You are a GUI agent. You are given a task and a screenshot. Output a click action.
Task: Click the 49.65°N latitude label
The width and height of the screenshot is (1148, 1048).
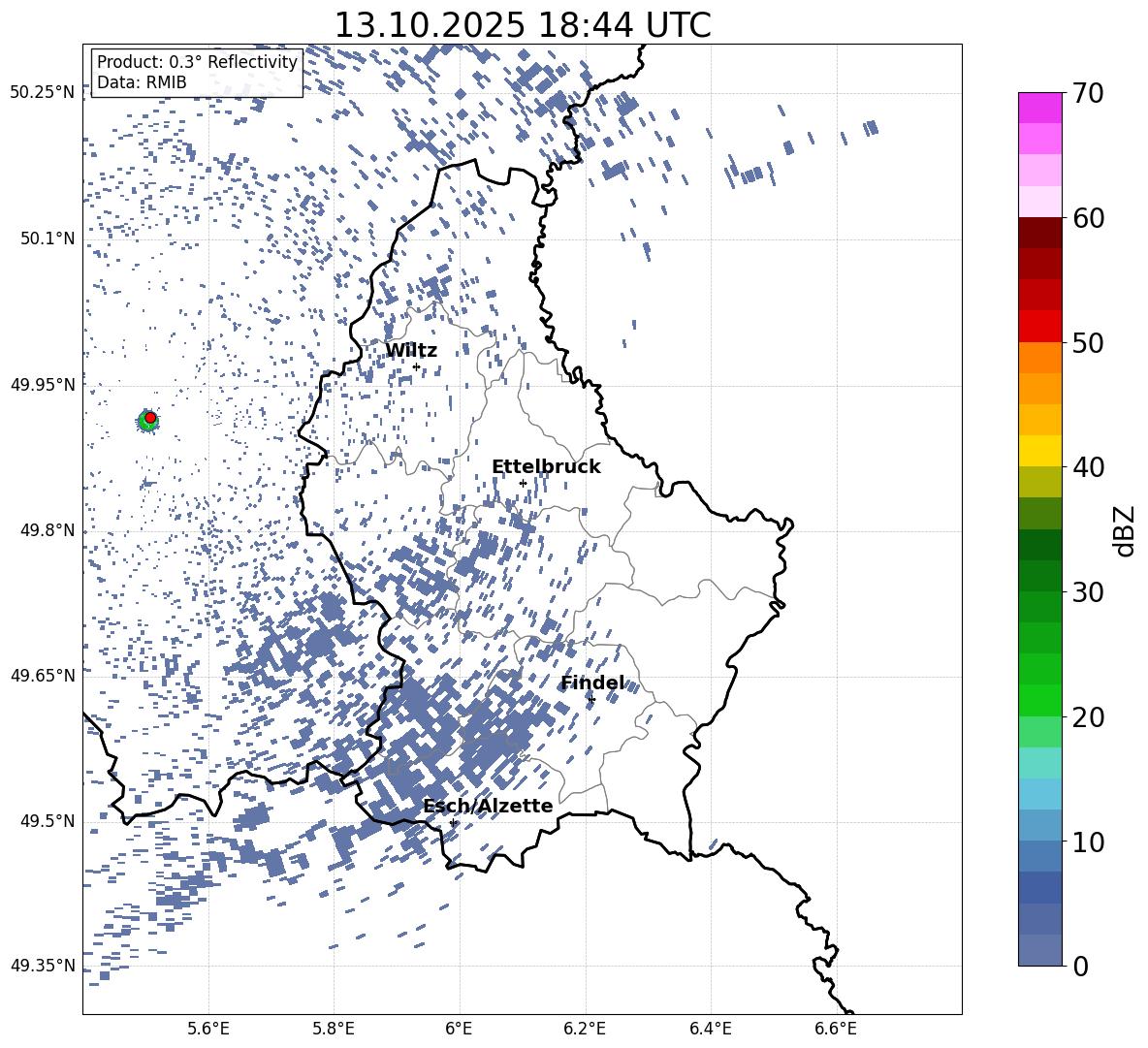coord(43,676)
